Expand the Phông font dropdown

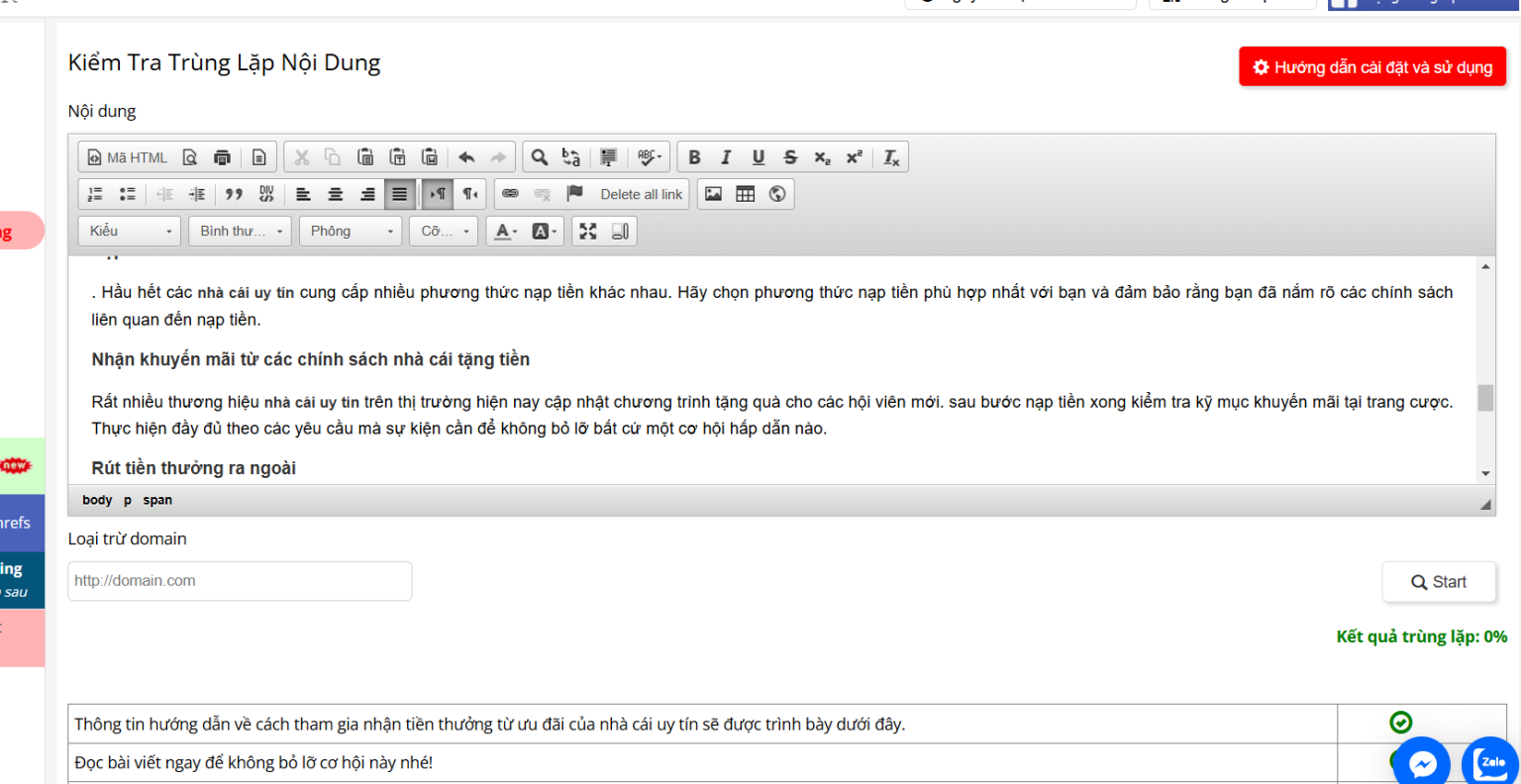[x=351, y=232]
